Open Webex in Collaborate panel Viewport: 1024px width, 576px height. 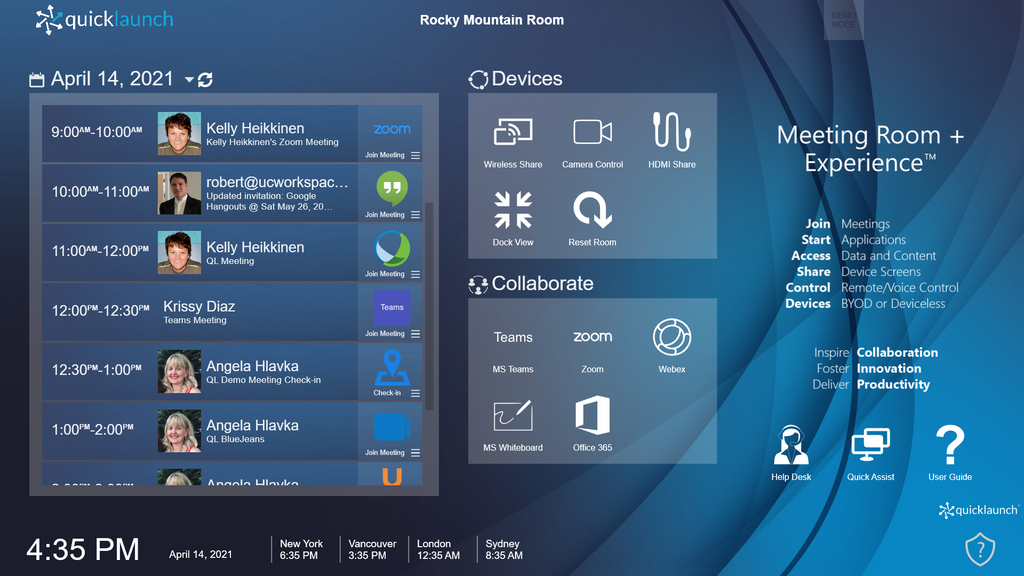coord(671,346)
